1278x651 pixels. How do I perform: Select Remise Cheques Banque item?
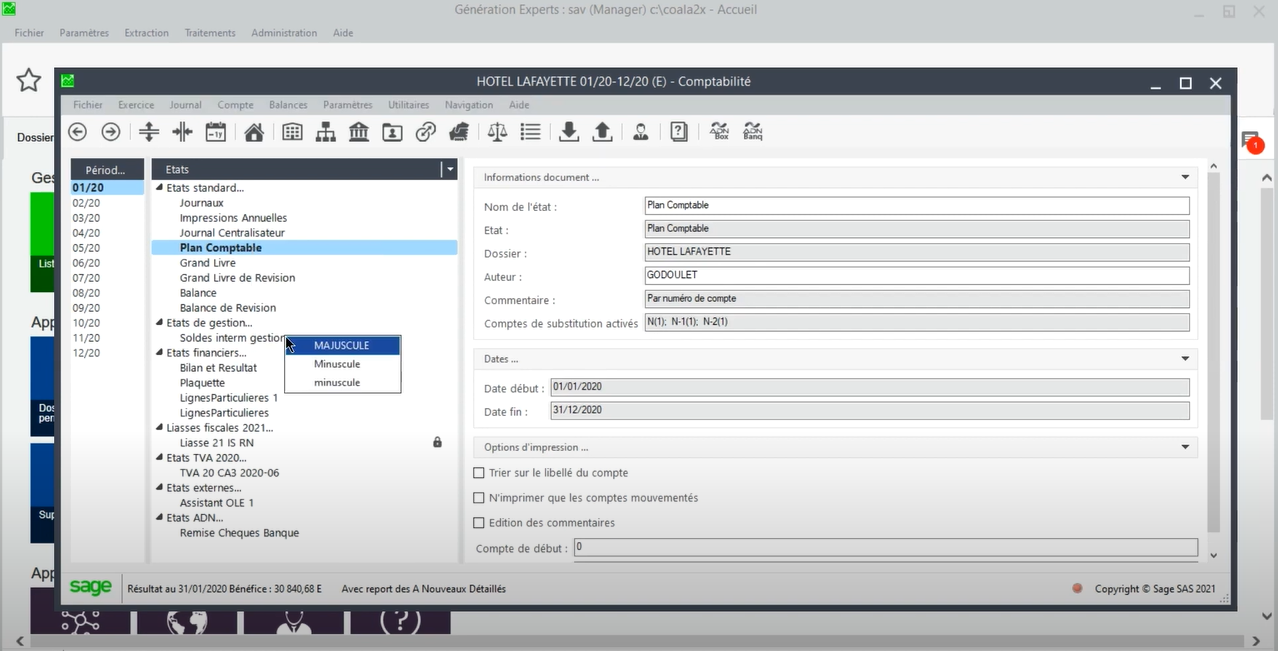click(x=239, y=533)
